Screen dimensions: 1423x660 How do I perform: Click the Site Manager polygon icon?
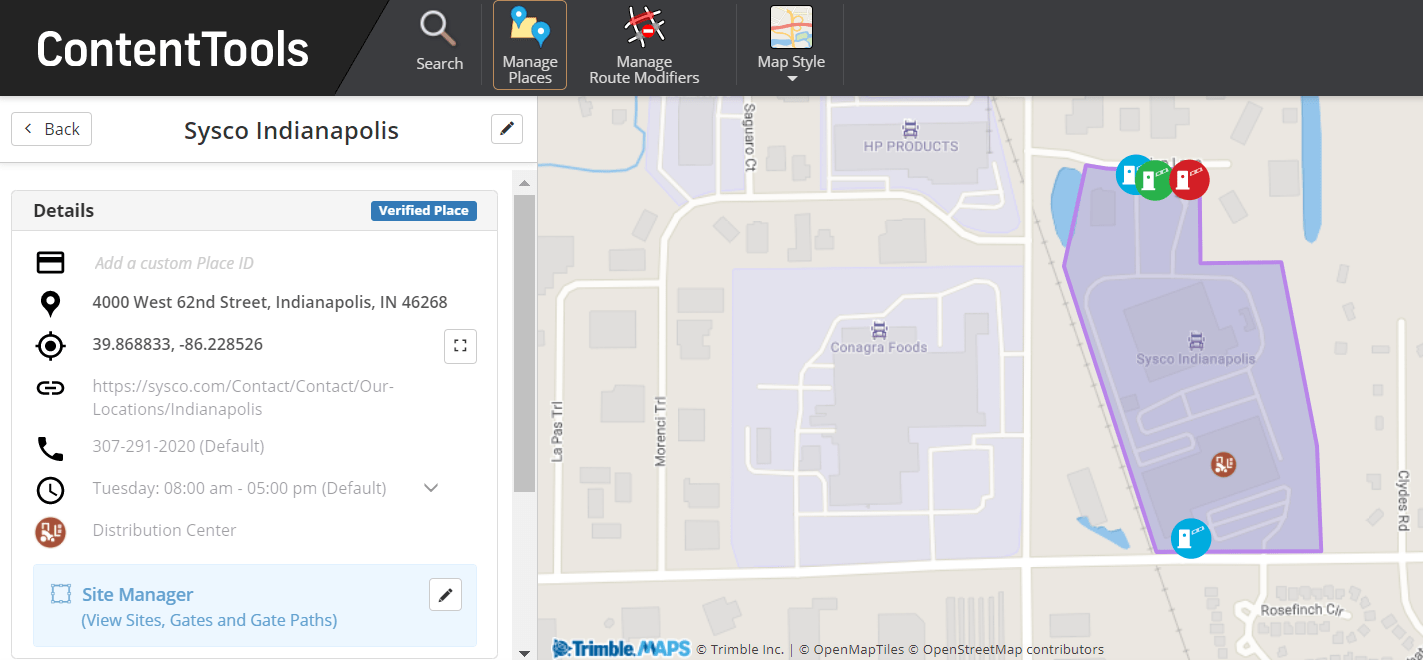click(x=61, y=594)
